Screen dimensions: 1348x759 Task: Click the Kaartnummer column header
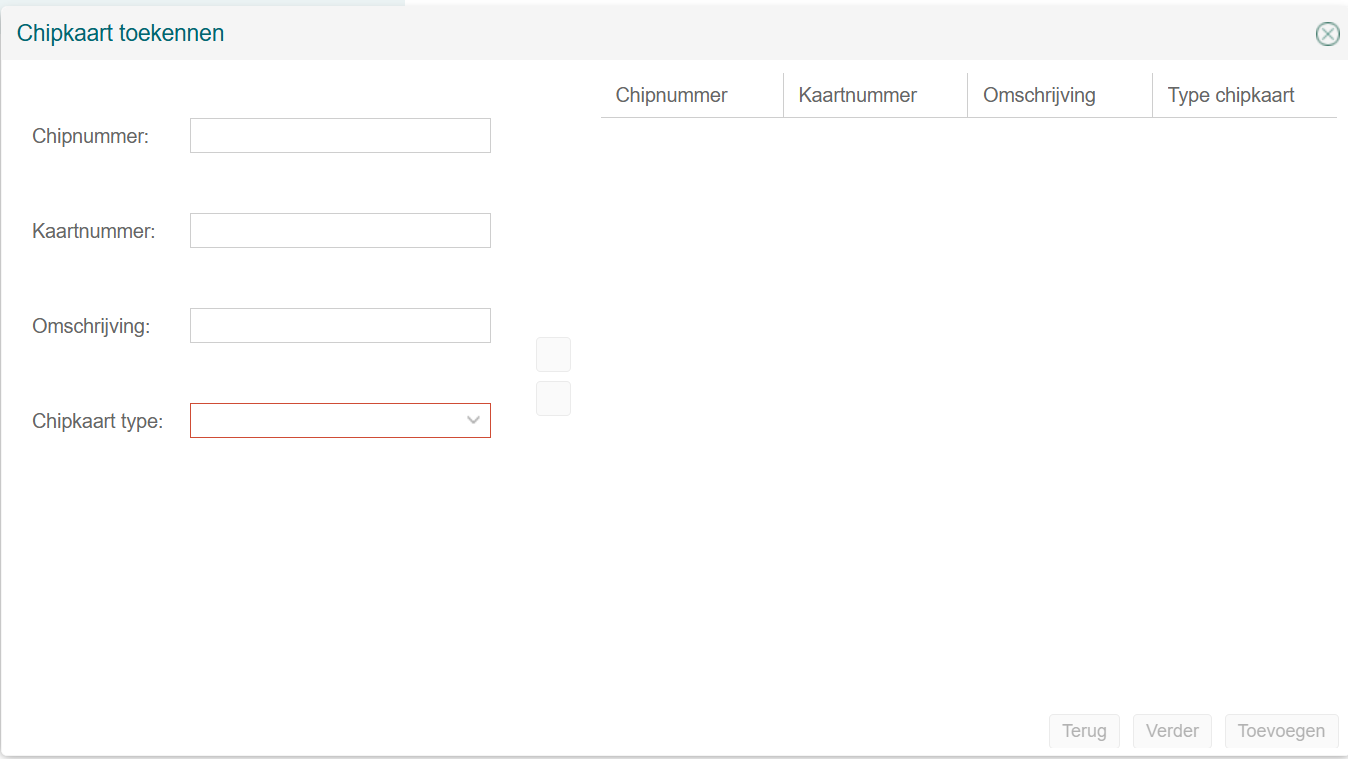tap(857, 96)
